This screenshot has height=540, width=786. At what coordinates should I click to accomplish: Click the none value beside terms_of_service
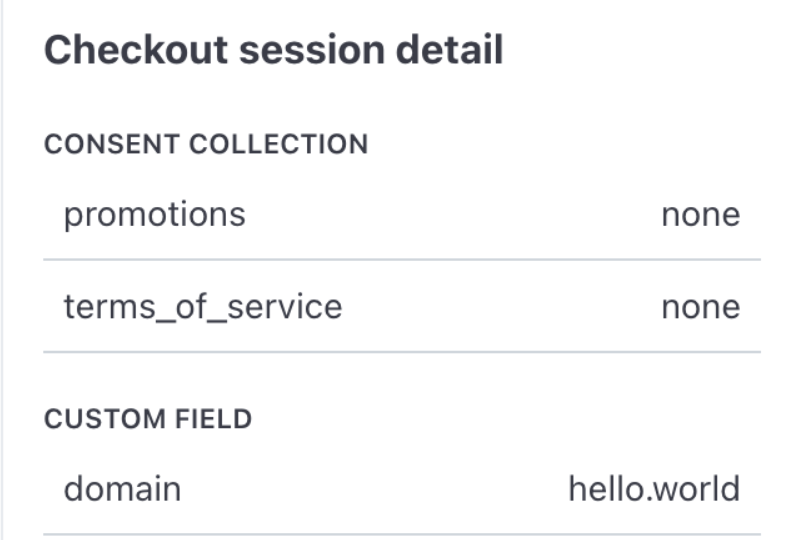(700, 306)
